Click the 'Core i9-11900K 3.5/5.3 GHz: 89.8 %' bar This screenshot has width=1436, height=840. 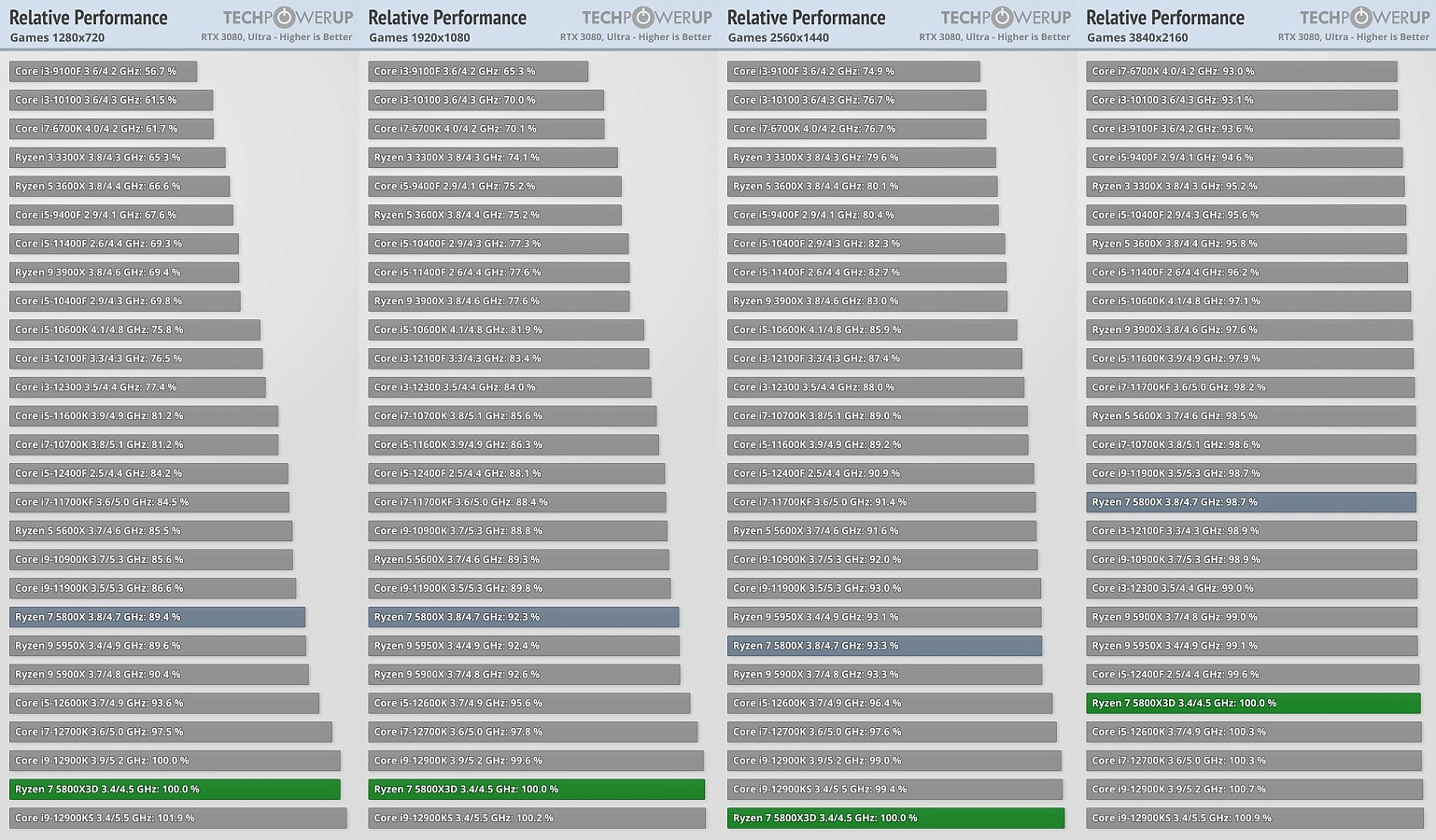(x=519, y=588)
